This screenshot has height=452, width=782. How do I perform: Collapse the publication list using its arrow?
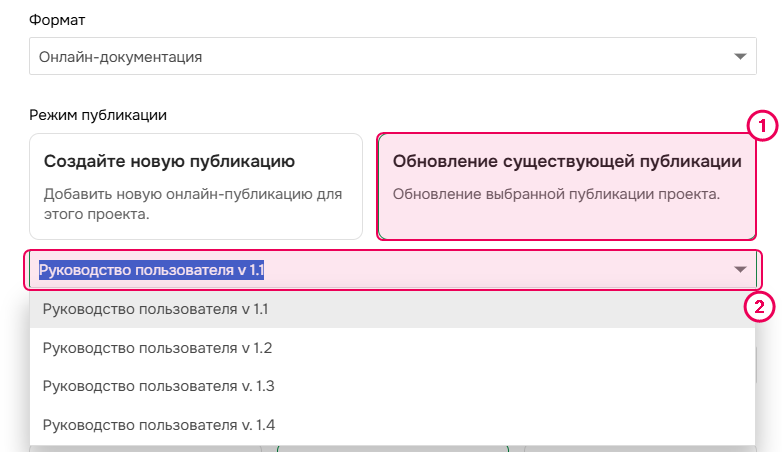coord(740,270)
